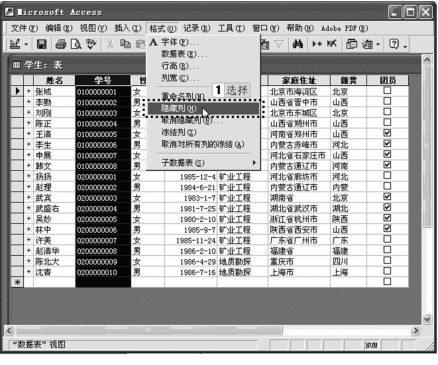
Task: Uncheck 团员 checkbox for student 0100000005
Action: (x=387, y=133)
